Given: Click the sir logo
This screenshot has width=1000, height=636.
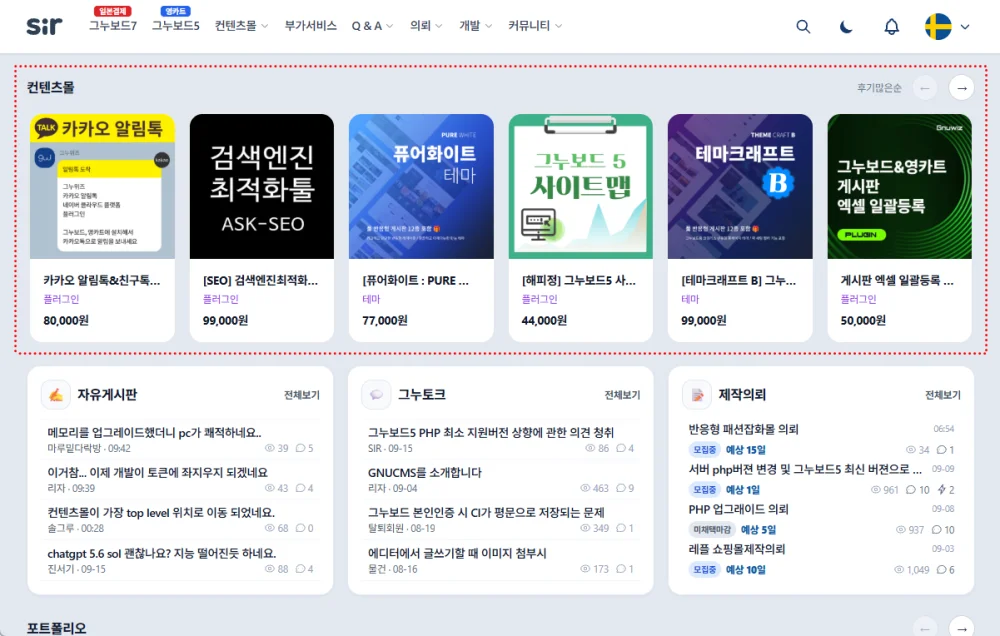Looking at the screenshot, I should point(44,26).
